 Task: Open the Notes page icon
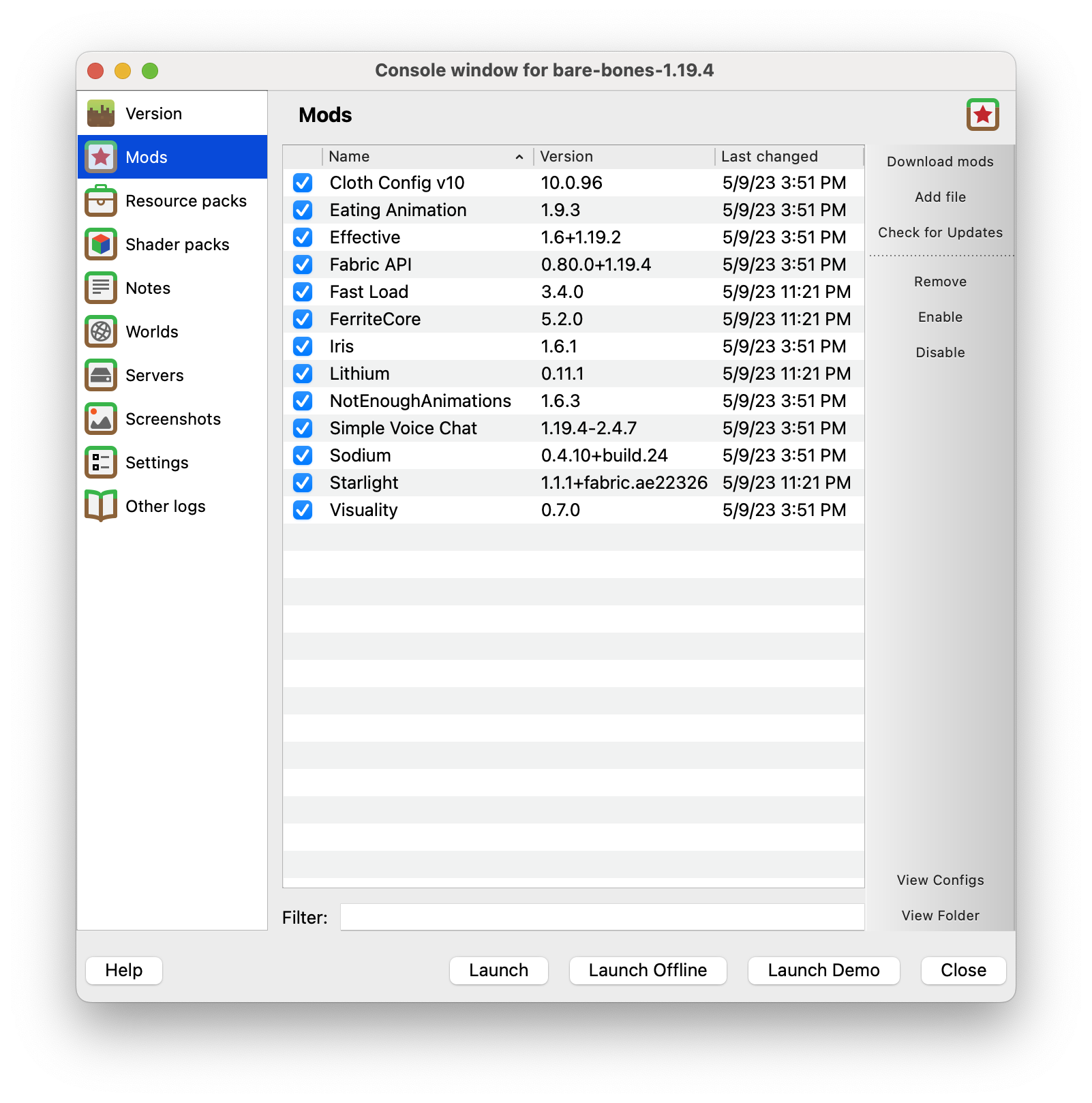pyautogui.click(x=101, y=288)
